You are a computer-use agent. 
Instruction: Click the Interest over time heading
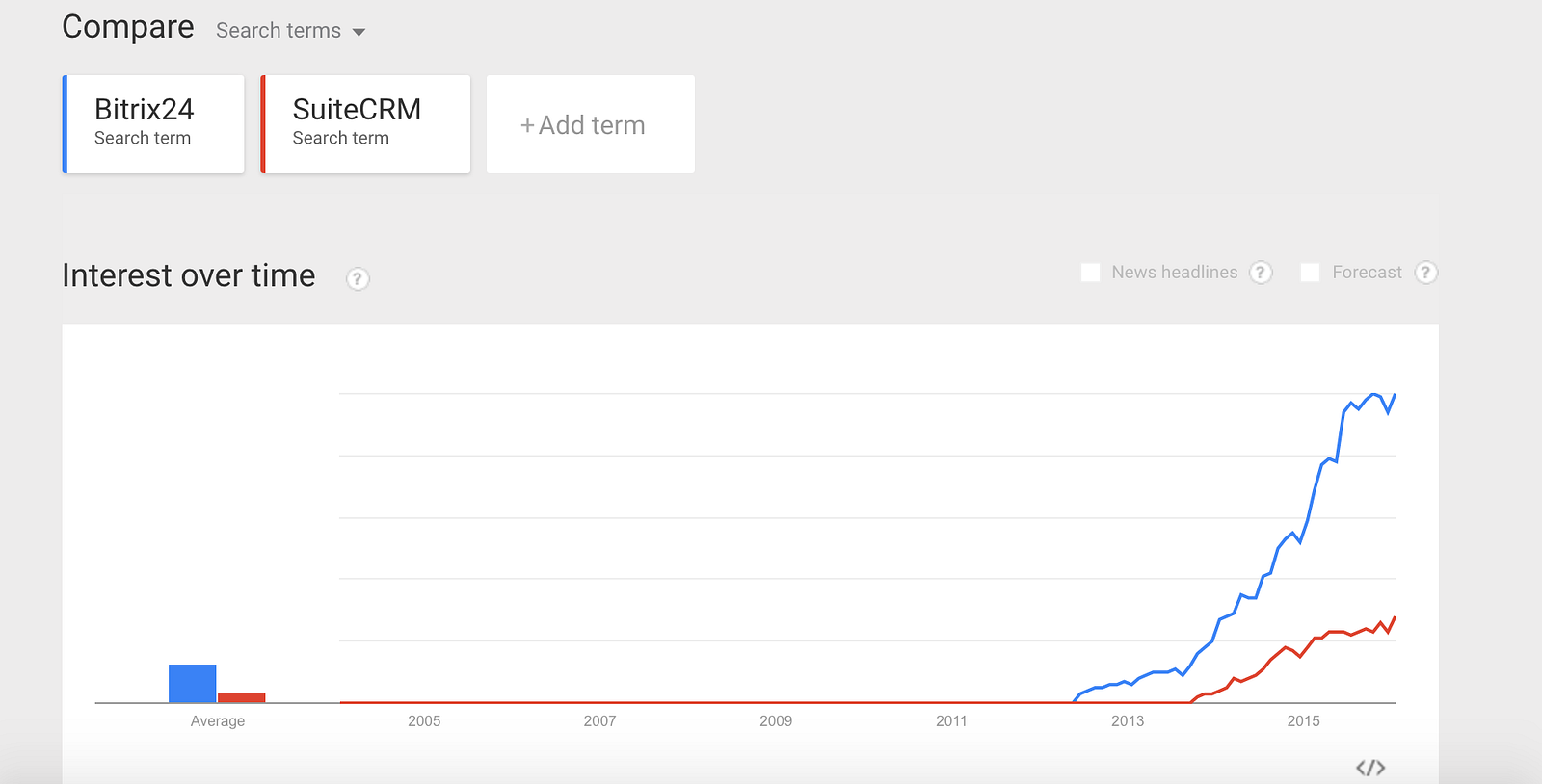pyautogui.click(x=189, y=276)
